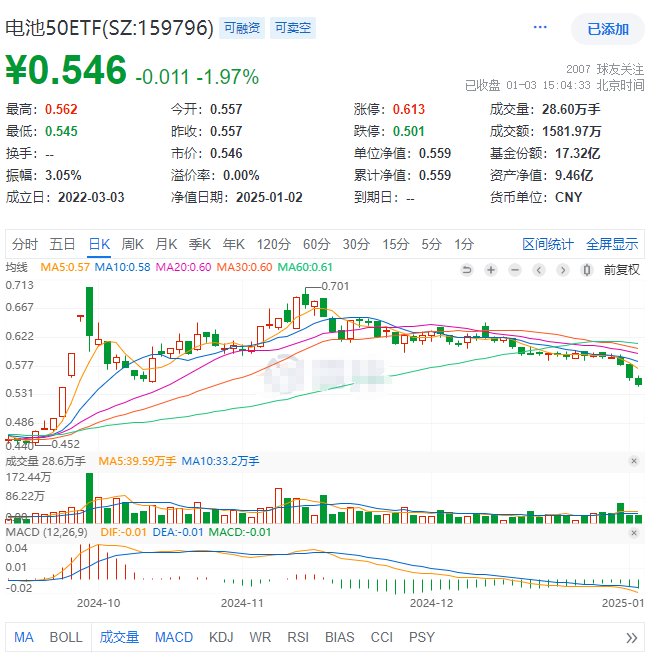Expand more indicators with double chevron
The height and width of the screenshot is (662, 660).
click(x=631, y=638)
